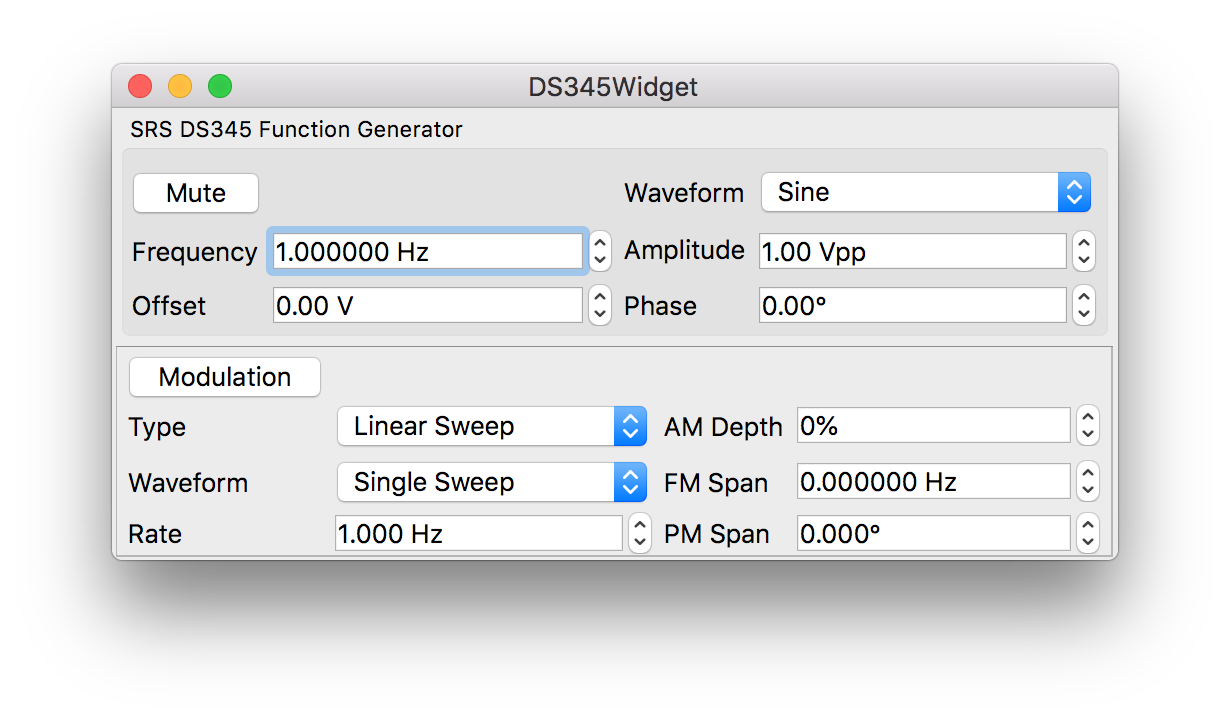The image size is (1230, 720).
Task: Click the Amplitude value field
Action: click(x=912, y=252)
